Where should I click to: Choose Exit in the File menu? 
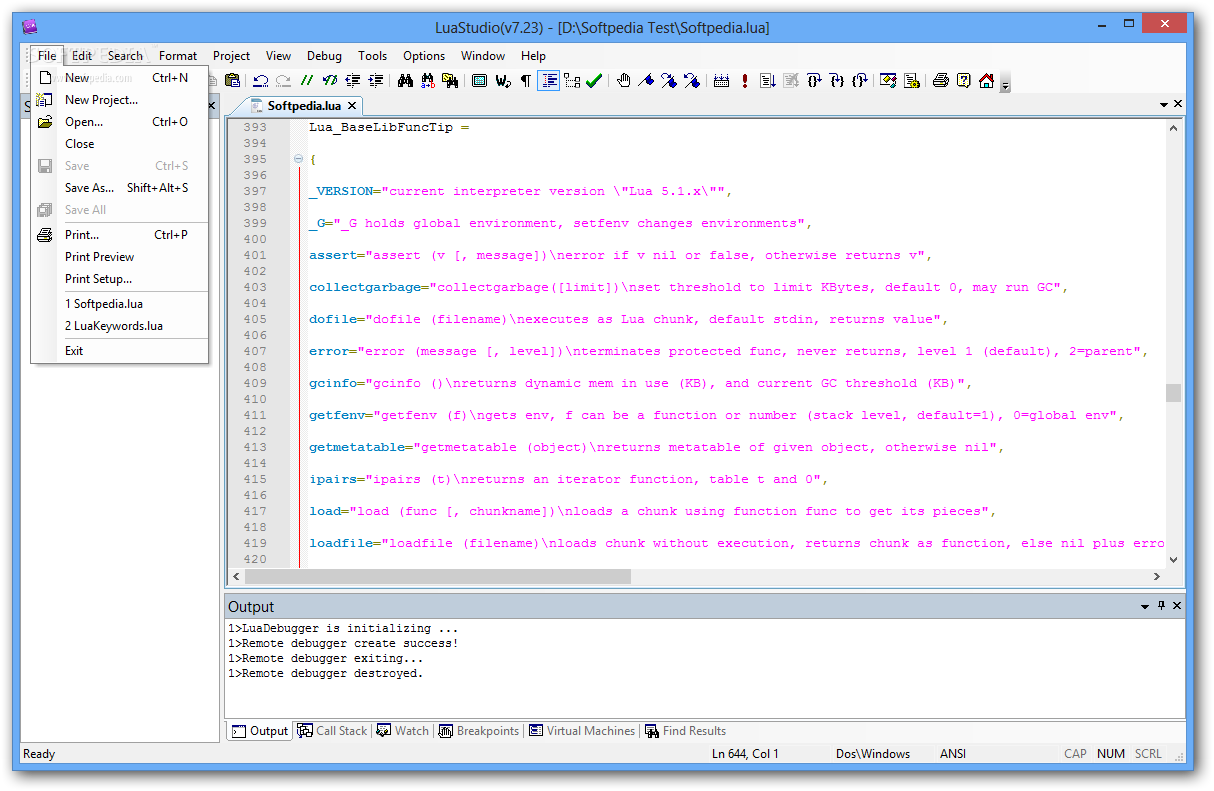[x=120, y=351]
